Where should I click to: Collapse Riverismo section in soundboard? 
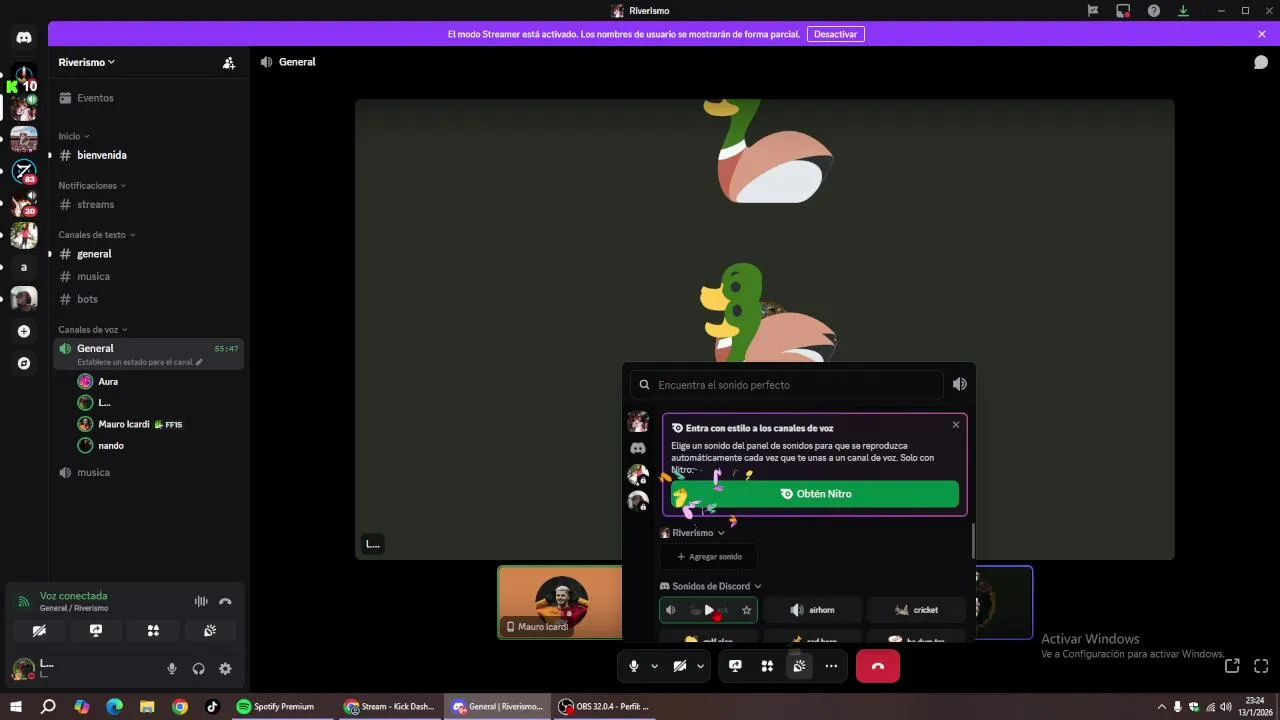point(692,533)
